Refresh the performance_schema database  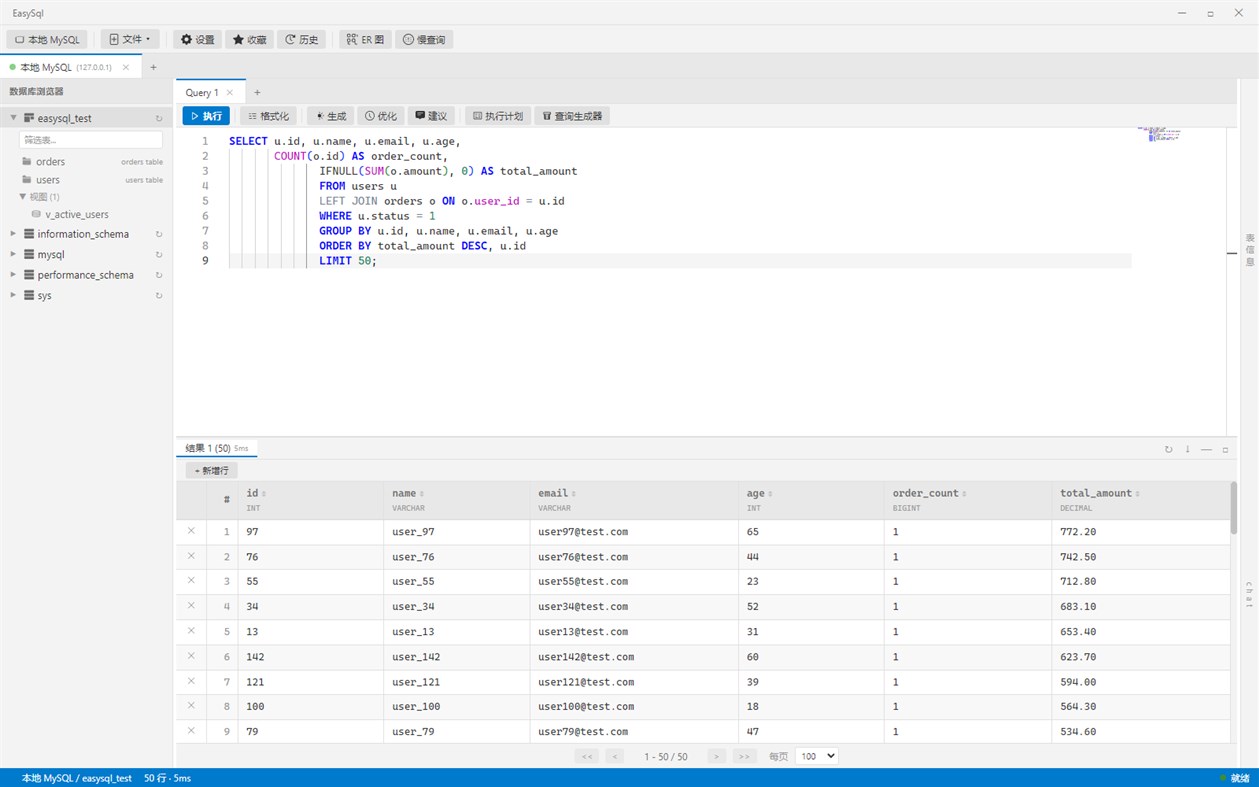(159, 275)
